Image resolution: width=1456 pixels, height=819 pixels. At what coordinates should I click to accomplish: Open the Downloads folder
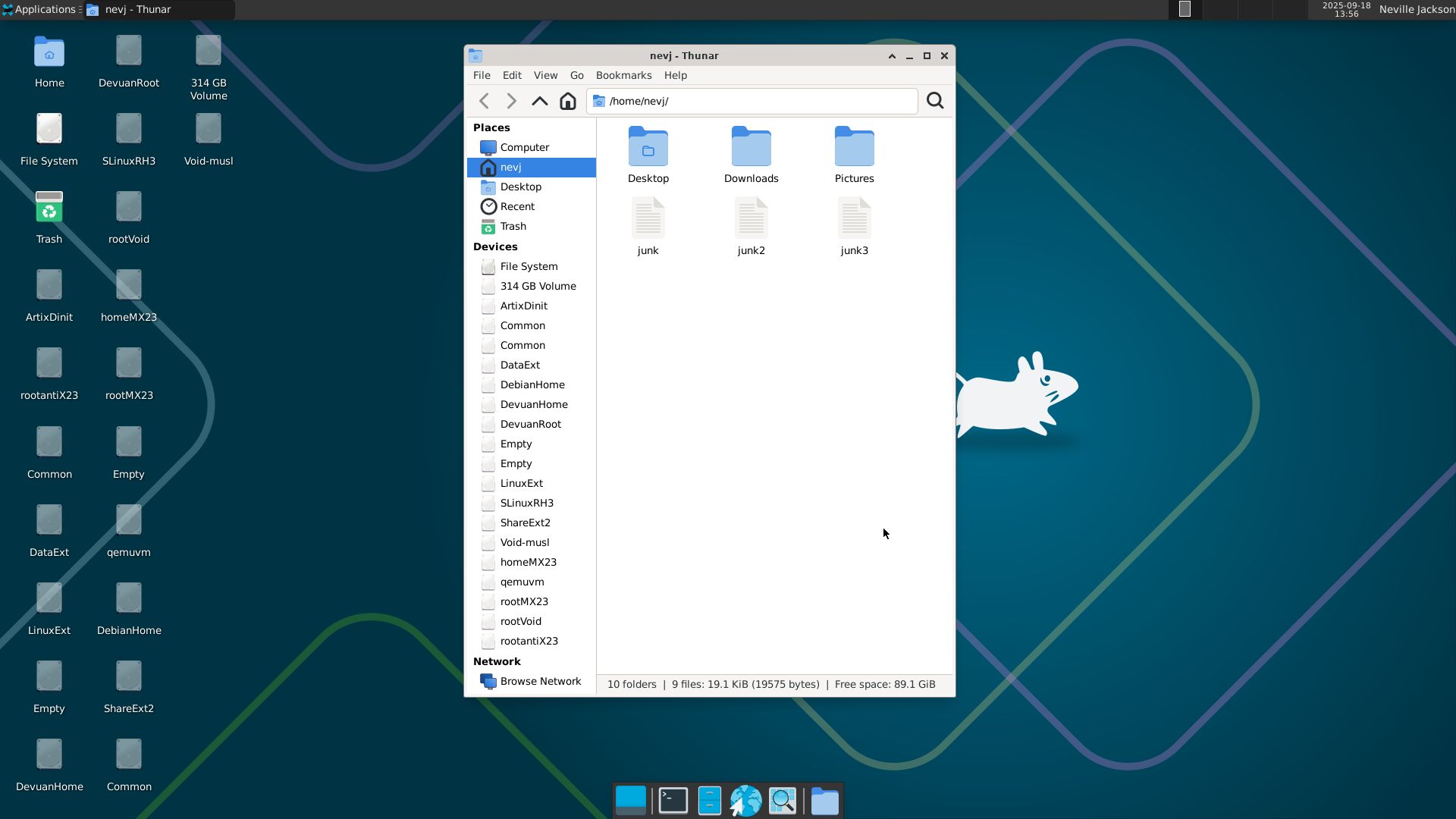point(751,155)
